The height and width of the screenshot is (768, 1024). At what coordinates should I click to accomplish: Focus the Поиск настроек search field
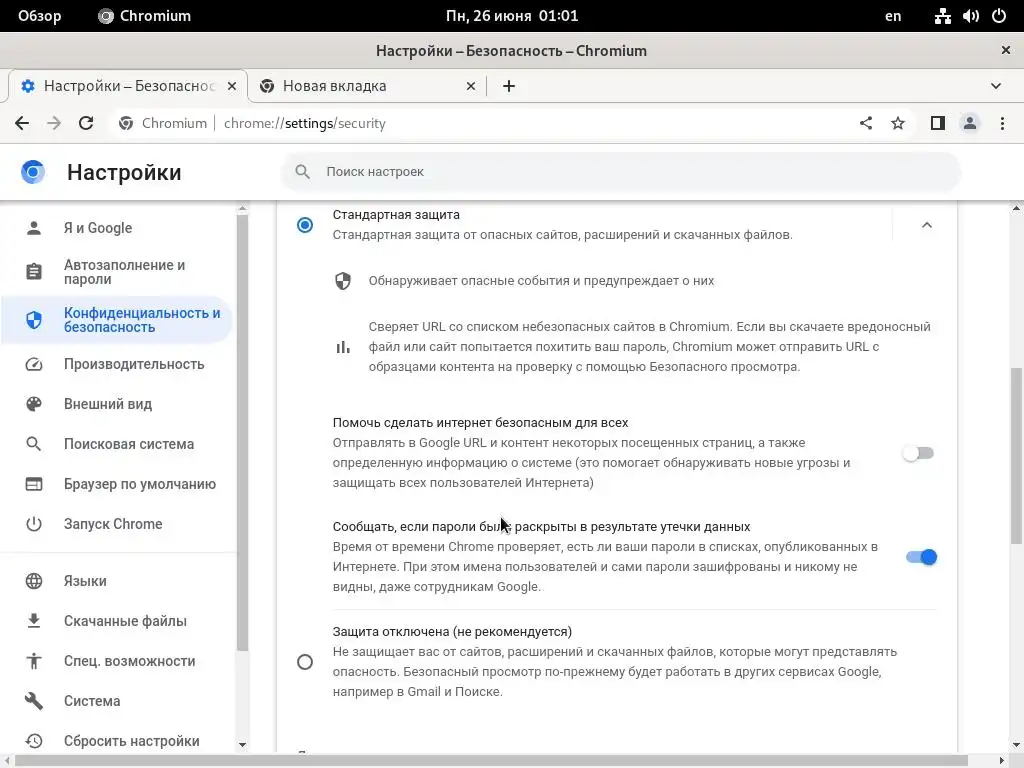pos(621,172)
